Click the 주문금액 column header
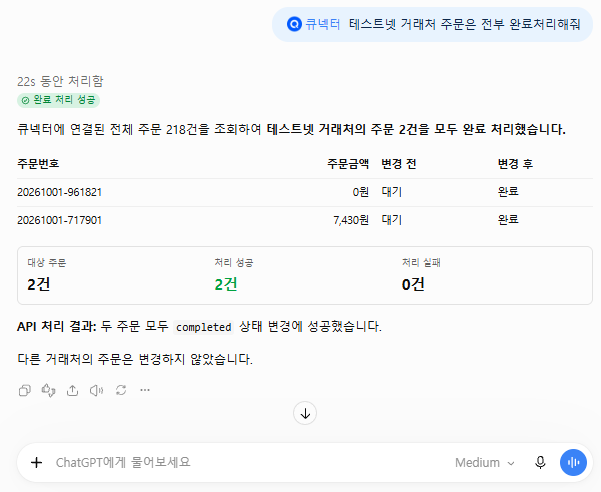This screenshot has height=492, width=601. coord(348,164)
